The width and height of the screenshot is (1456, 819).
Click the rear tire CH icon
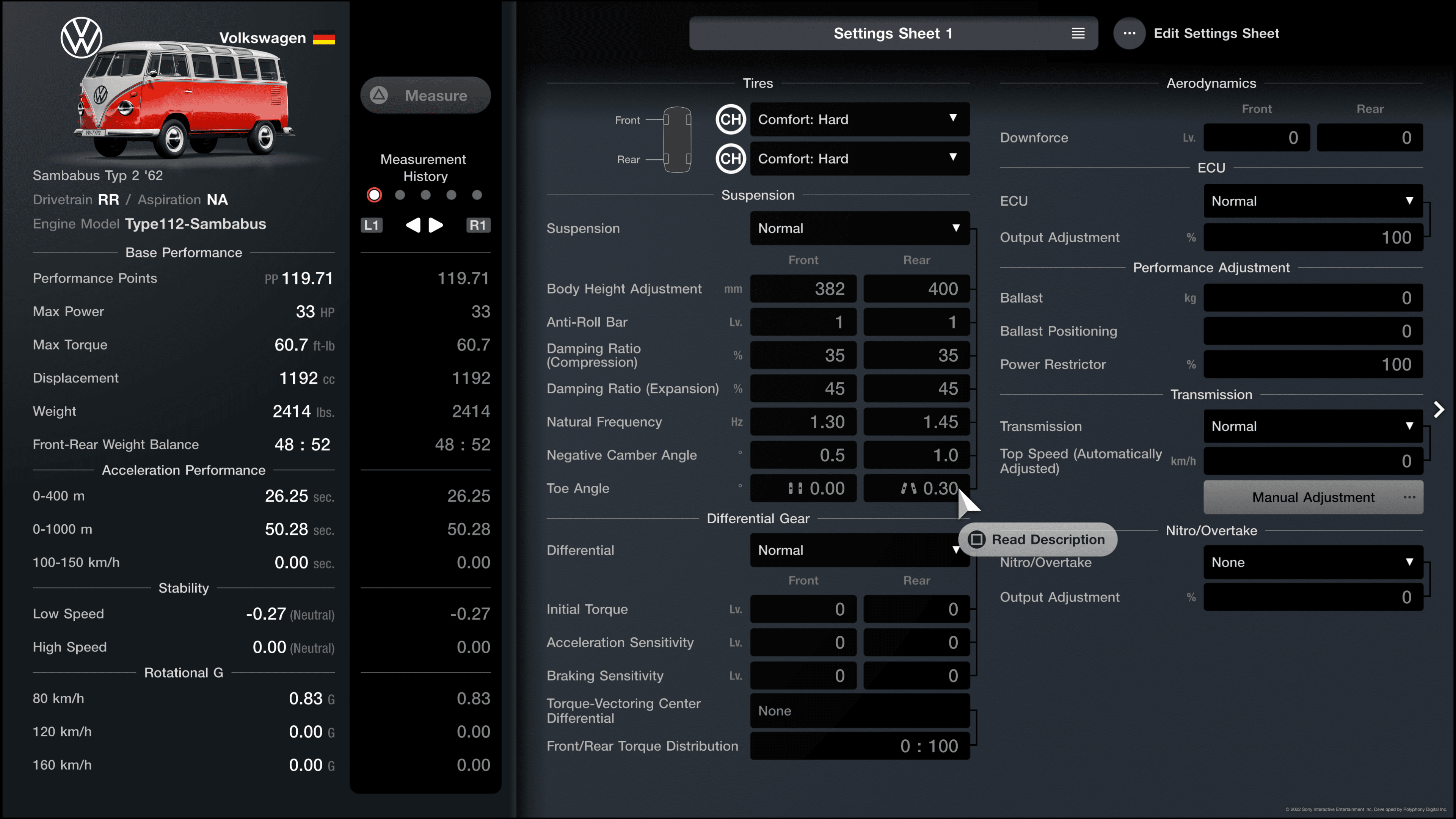click(730, 159)
